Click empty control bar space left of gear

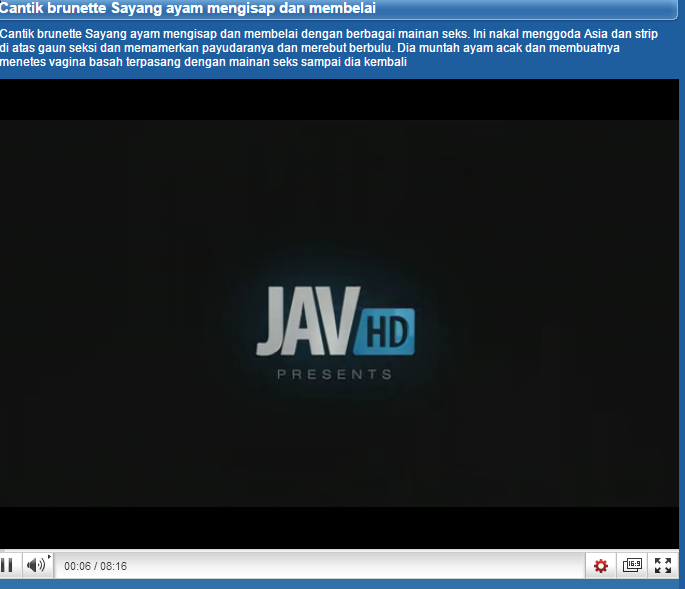pos(350,567)
